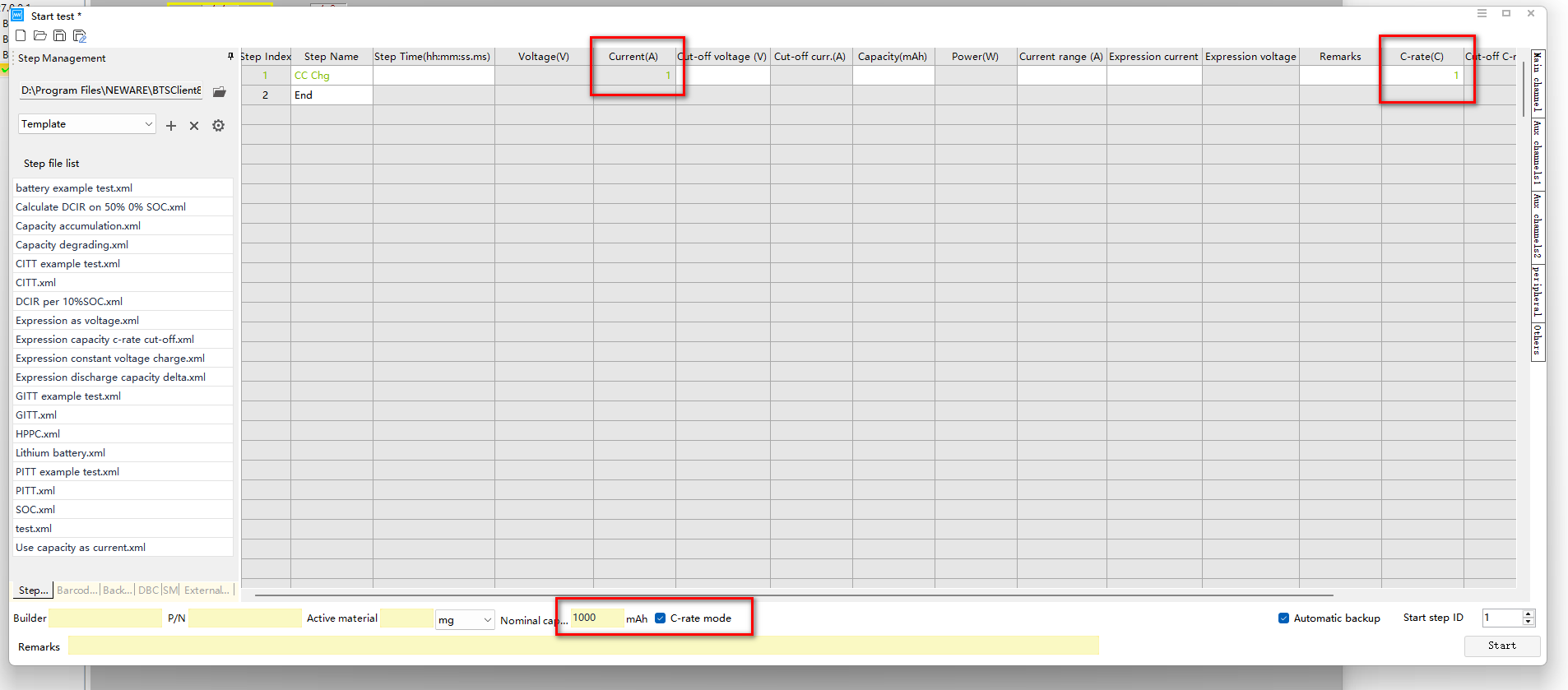1568x690 pixels.
Task: Switch to the External... tab
Action: click(206, 590)
